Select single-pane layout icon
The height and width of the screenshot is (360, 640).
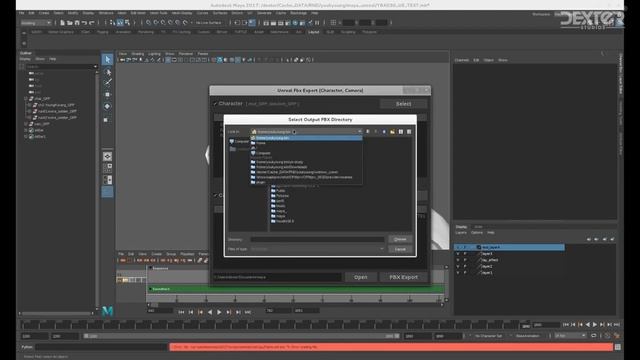pyautogui.click(x=107, y=156)
